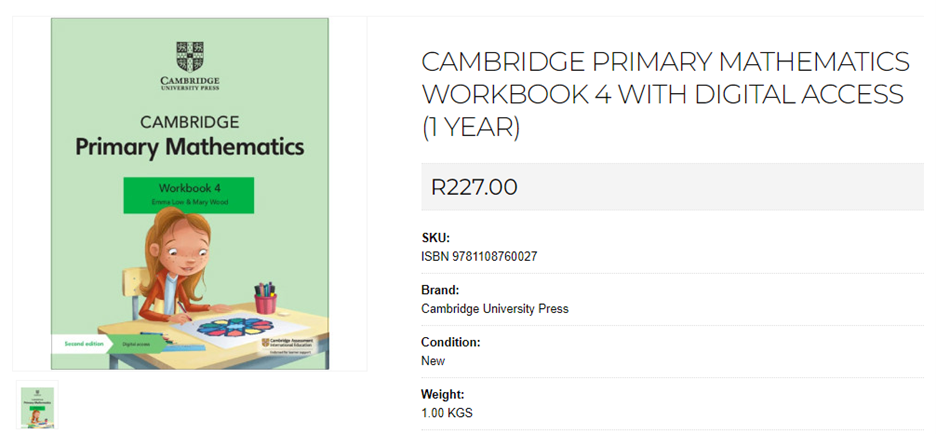
Task: Click the ISBN 9781108760027 value
Action: click(479, 257)
